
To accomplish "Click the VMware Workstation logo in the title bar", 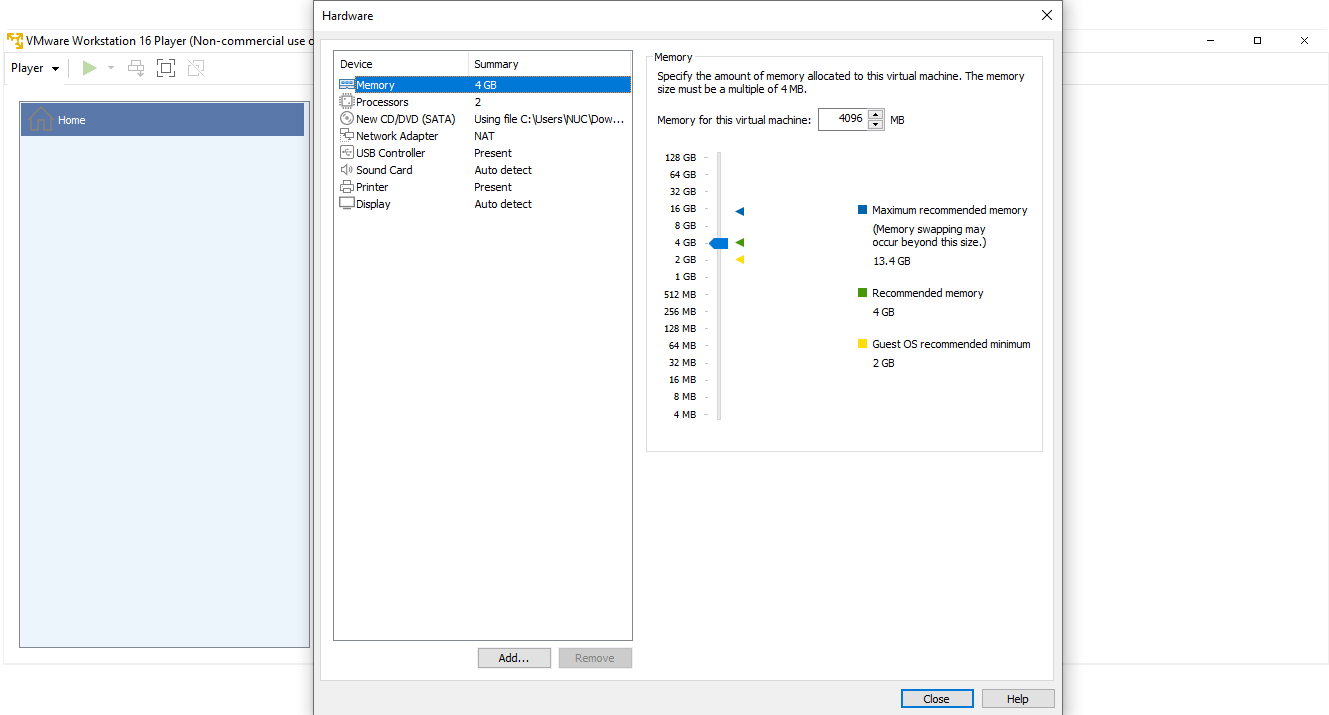I will [15, 41].
